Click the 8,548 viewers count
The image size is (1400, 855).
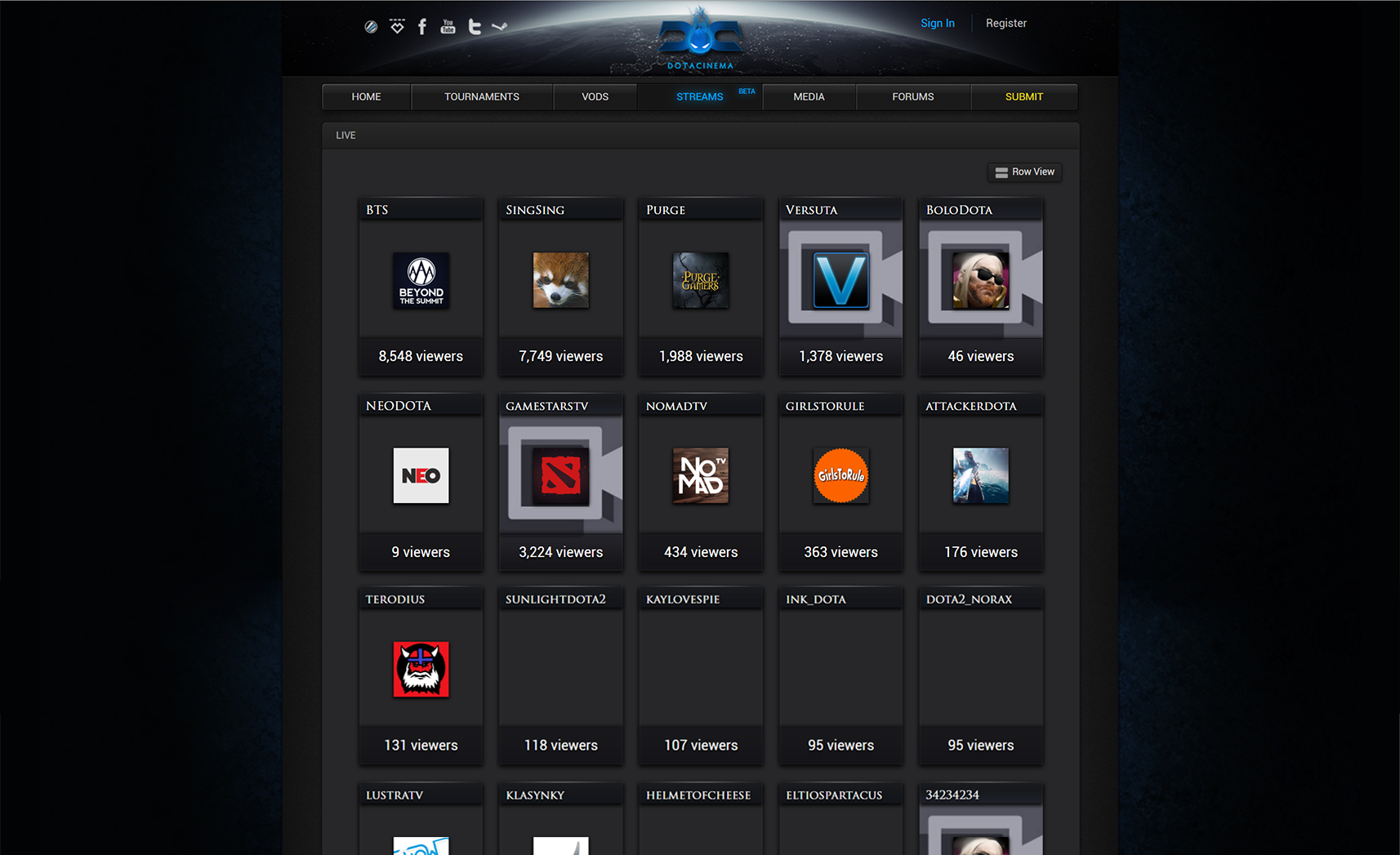421,356
